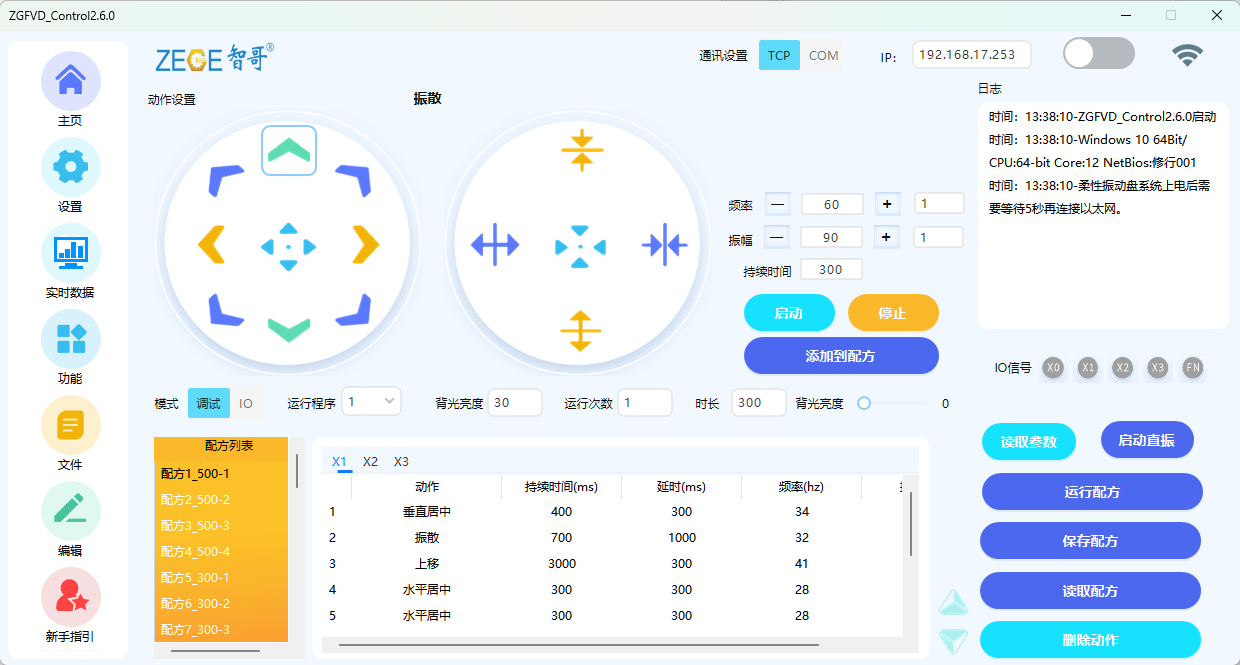The image size is (1240, 665).
Task: Move action up with teal triangle
Action: pyautogui.click(x=953, y=602)
